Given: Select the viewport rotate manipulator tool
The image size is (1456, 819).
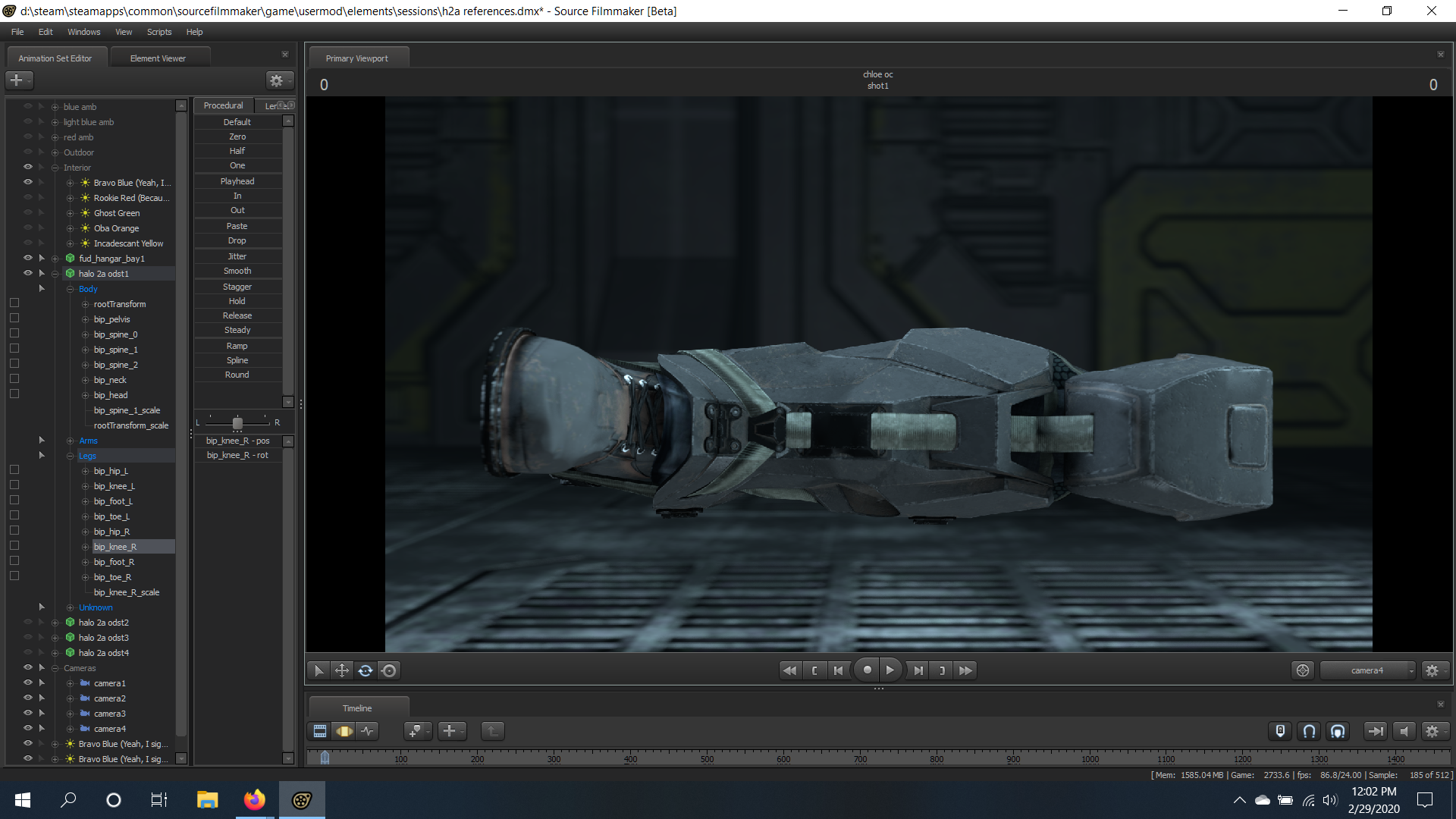Looking at the screenshot, I should click(366, 670).
